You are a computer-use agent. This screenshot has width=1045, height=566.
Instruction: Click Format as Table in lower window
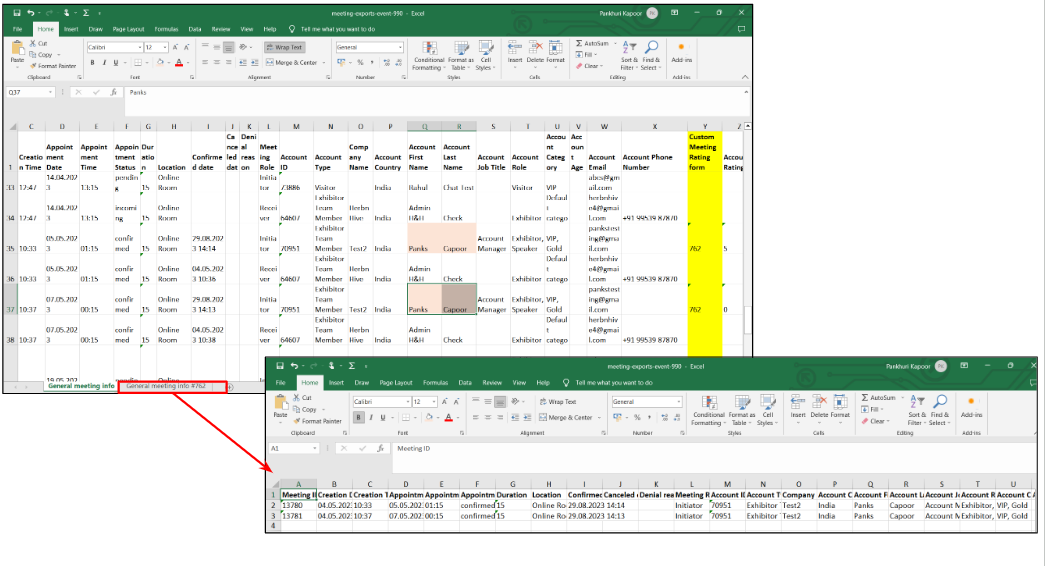point(741,410)
